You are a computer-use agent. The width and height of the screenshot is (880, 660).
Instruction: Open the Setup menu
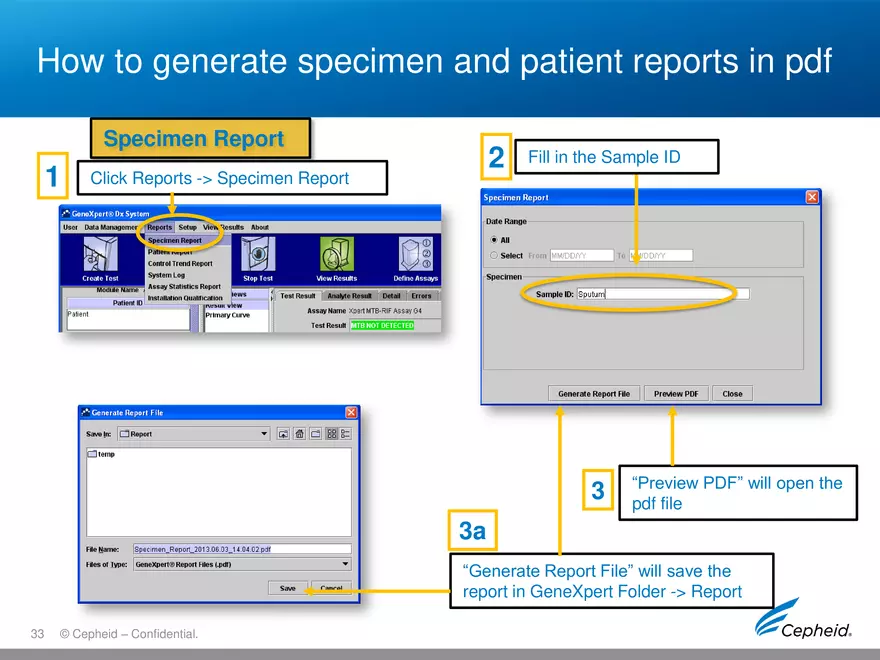[187, 227]
